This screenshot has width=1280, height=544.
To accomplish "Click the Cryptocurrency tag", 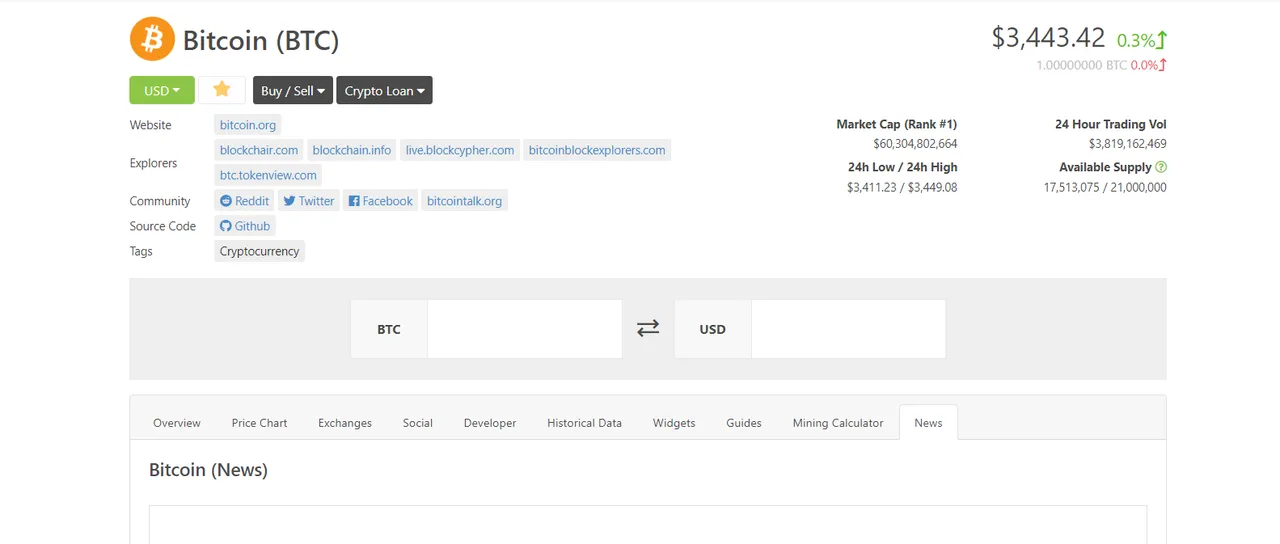I will [259, 251].
